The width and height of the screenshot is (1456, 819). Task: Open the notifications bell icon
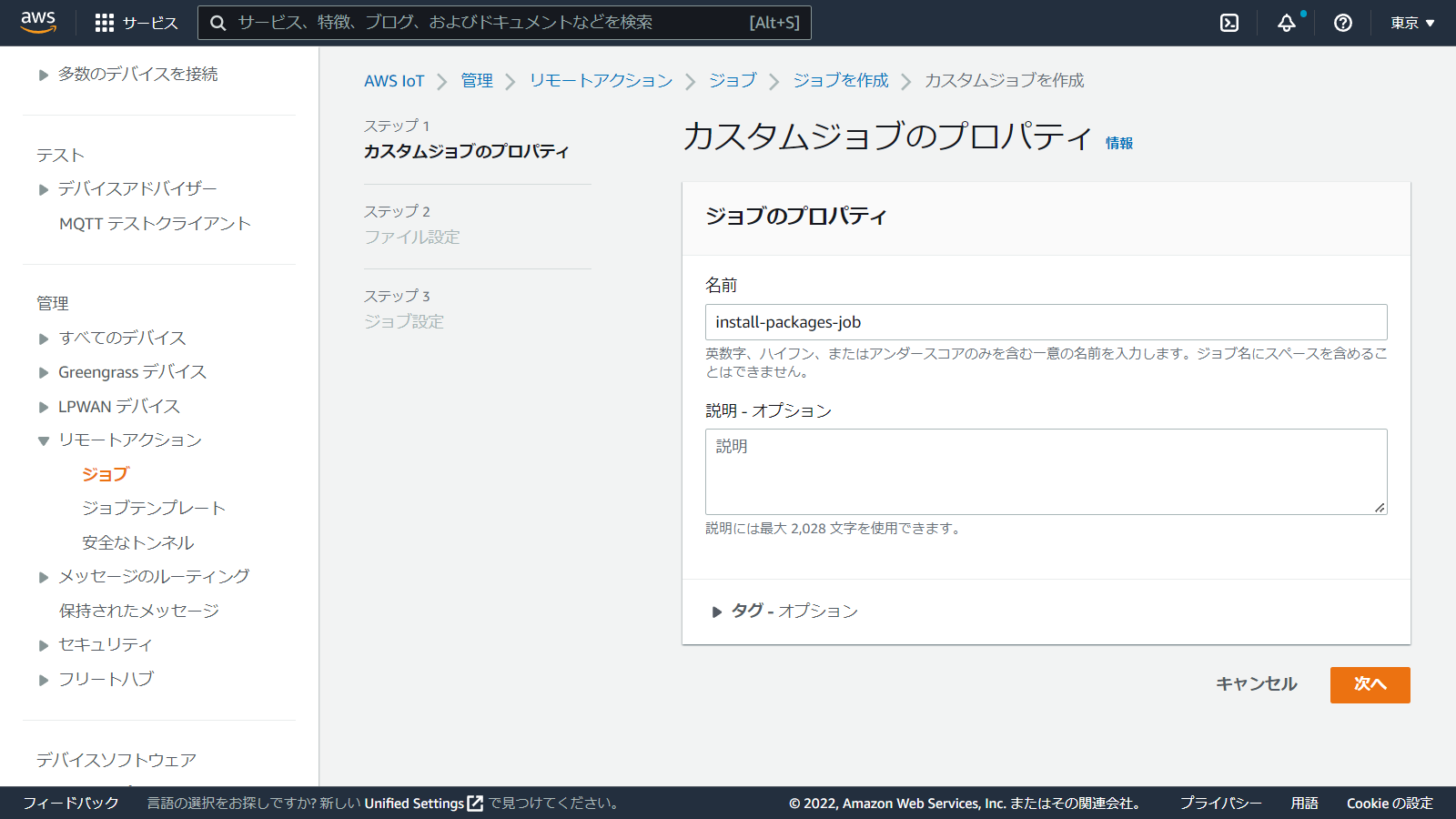(1286, 23)
